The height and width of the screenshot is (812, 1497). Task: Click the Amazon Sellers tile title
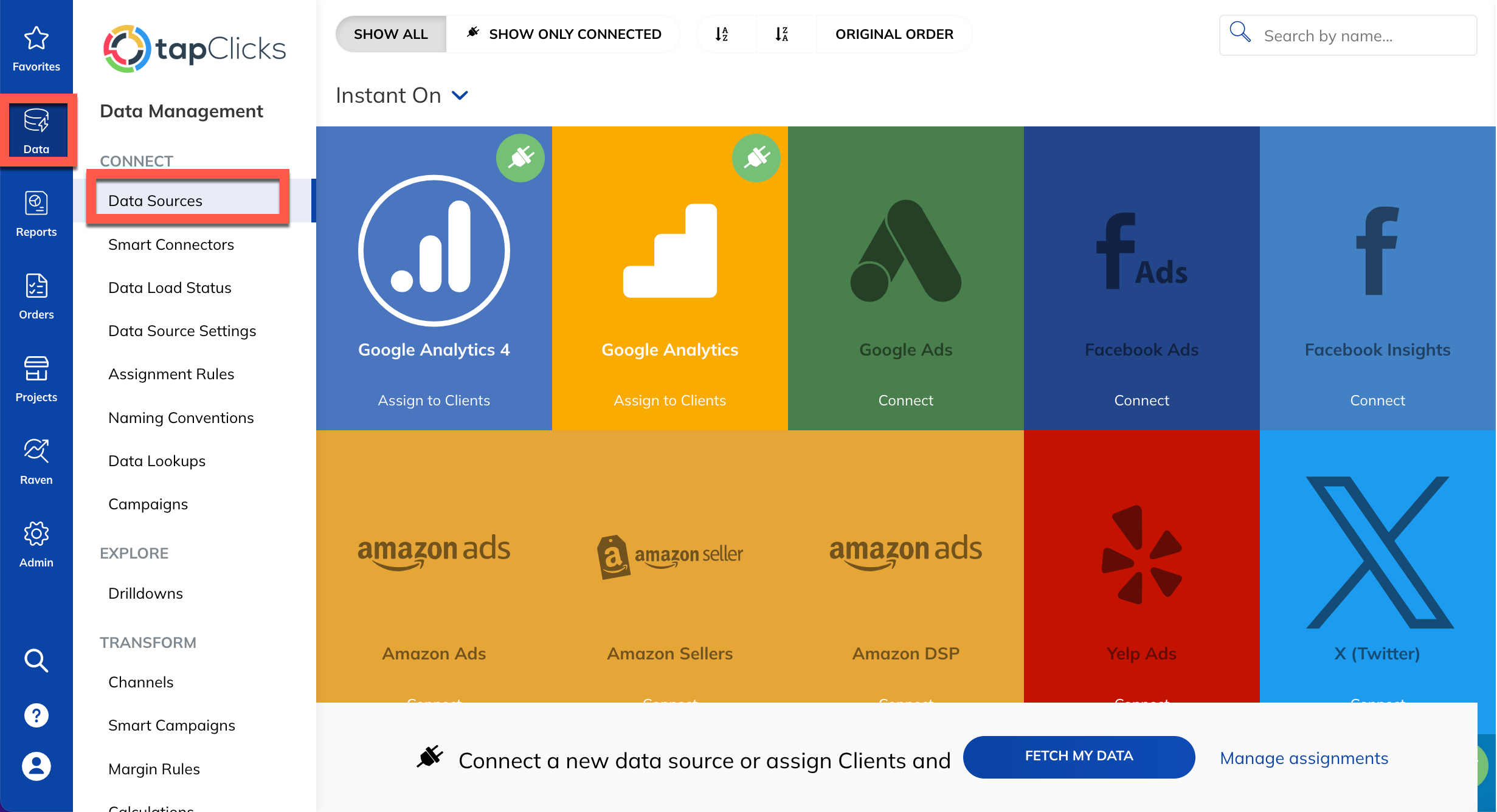pos(670,653)
